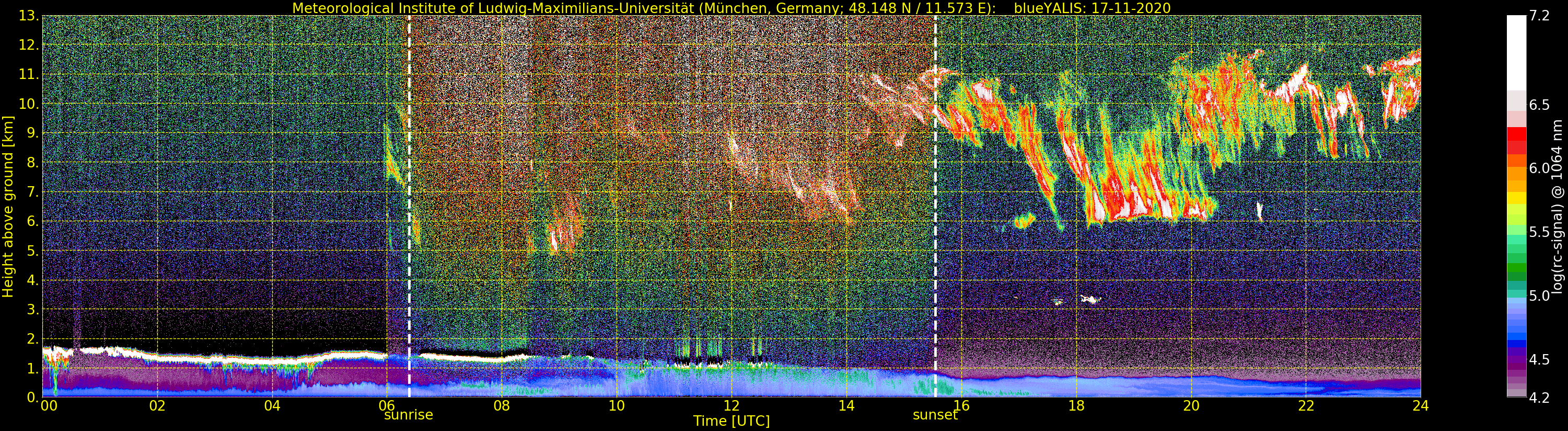Viewport: 1568px width, 431px height.
Task: Click the height axis tick label 5
Action: click(33, 251)
